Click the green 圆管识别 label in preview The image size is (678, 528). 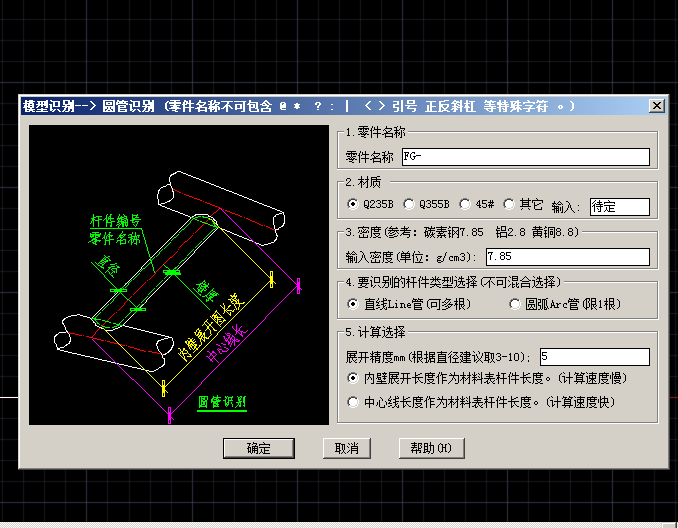[222, 402]
